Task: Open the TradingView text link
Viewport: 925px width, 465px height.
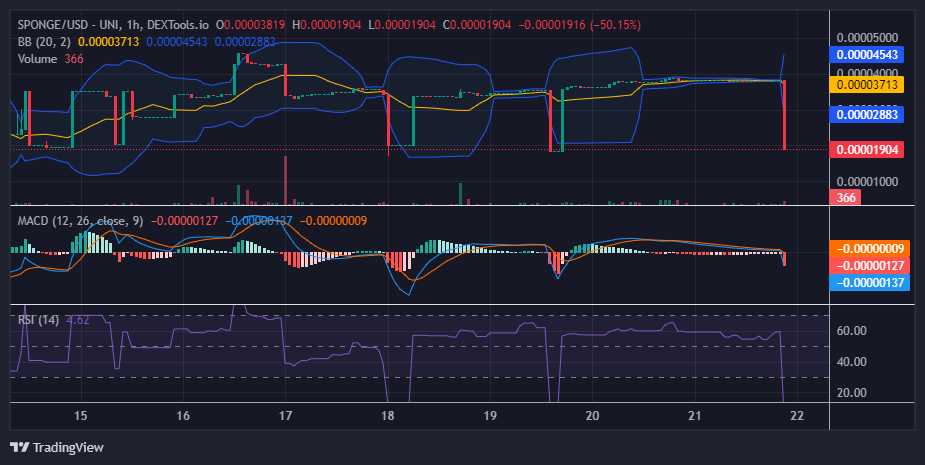Action: [68, 447]
